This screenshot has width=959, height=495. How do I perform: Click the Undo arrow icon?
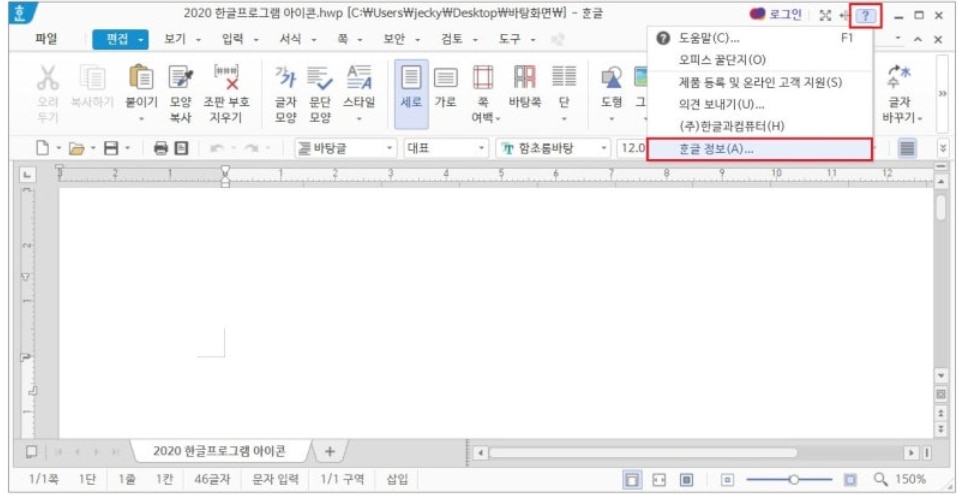[215, 148]
